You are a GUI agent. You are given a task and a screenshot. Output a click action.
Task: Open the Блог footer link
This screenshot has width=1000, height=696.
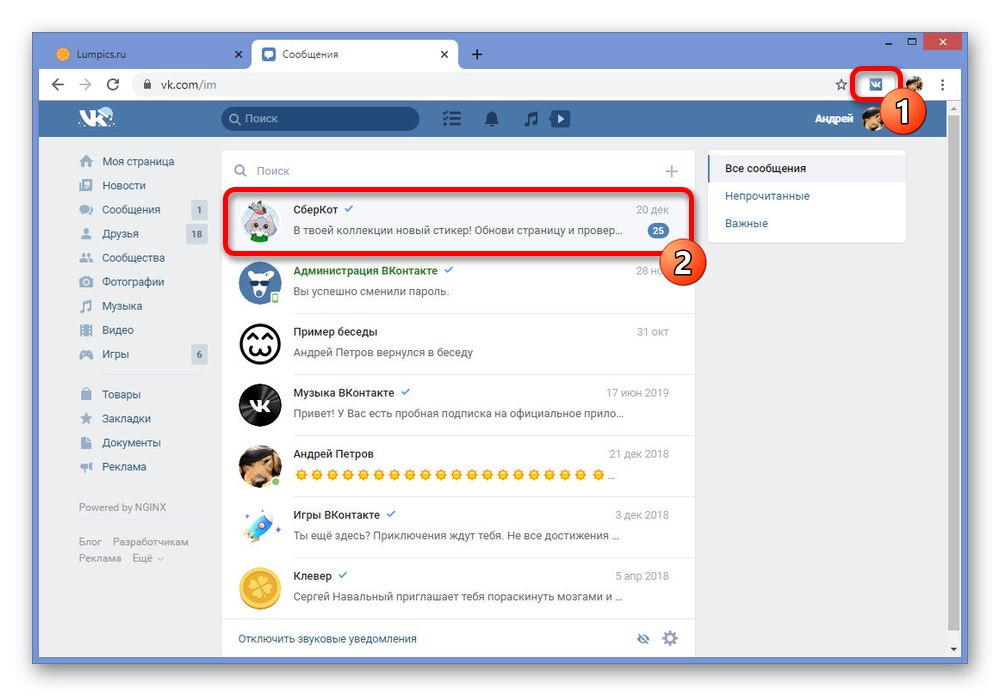(90, 542)
